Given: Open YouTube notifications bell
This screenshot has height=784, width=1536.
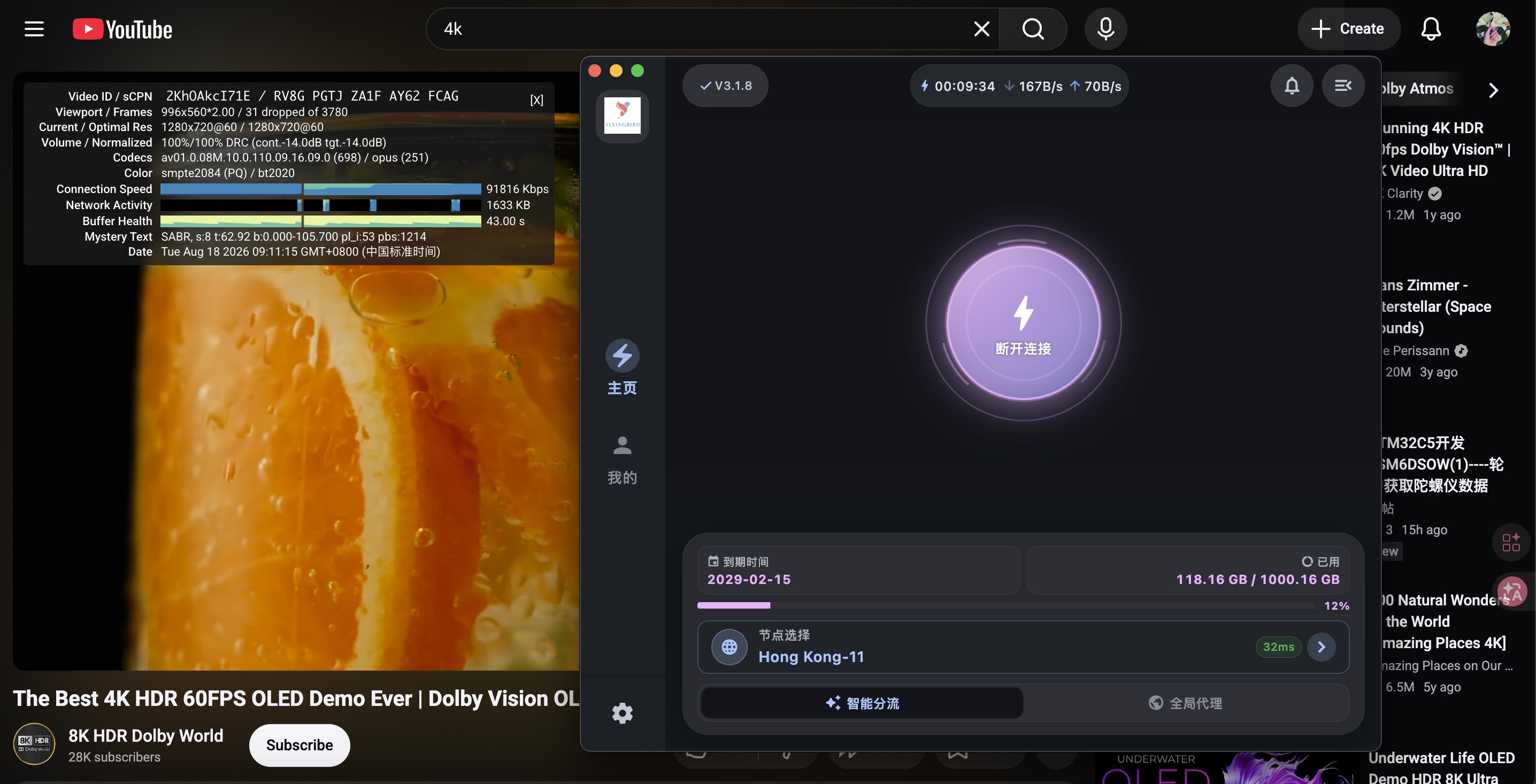Looking at the screenshot, I should pyautogui.click(x=1431, y=29).
